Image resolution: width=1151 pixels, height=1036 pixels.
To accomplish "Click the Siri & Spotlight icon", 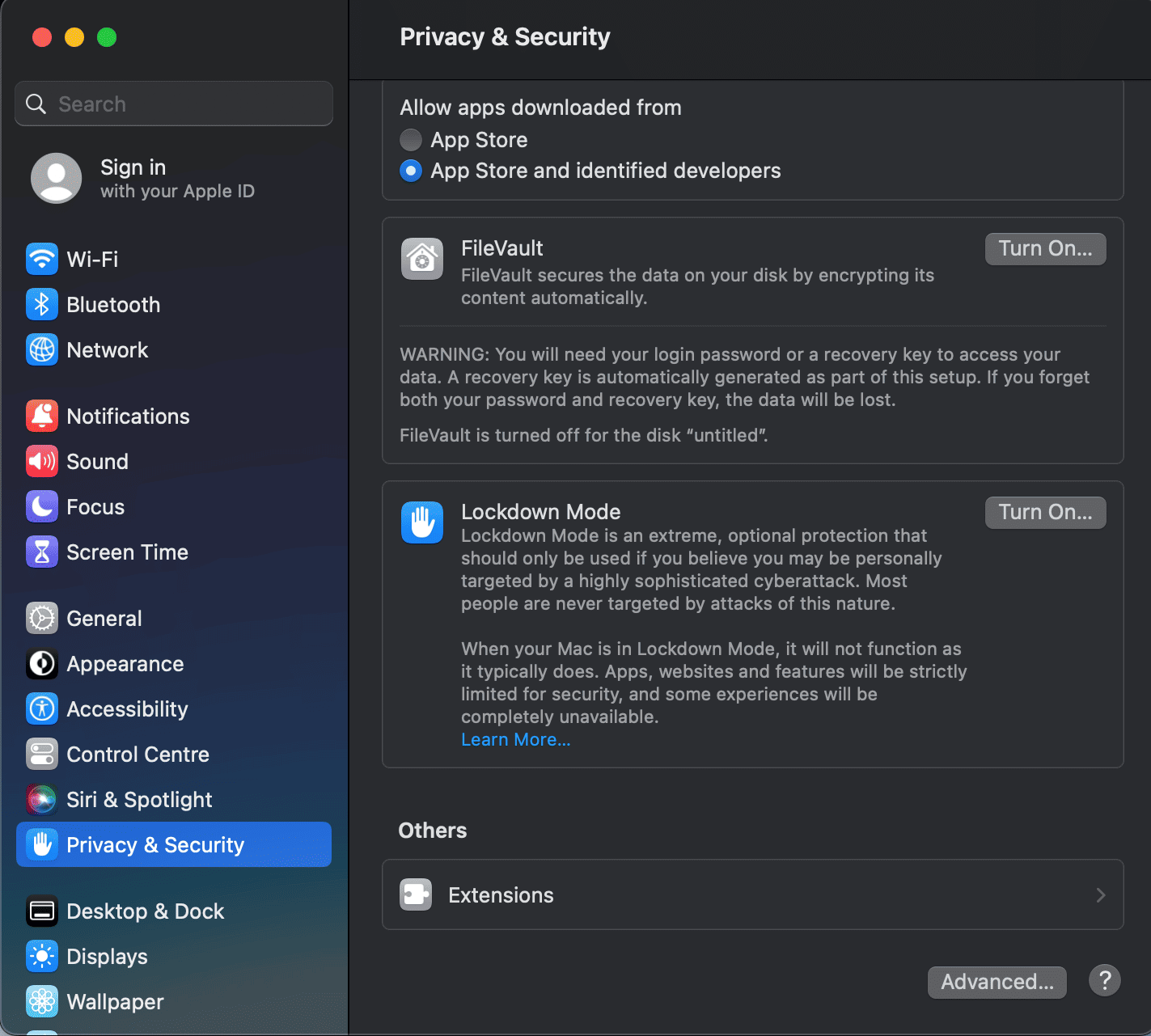I will click(x=42, y=799).
